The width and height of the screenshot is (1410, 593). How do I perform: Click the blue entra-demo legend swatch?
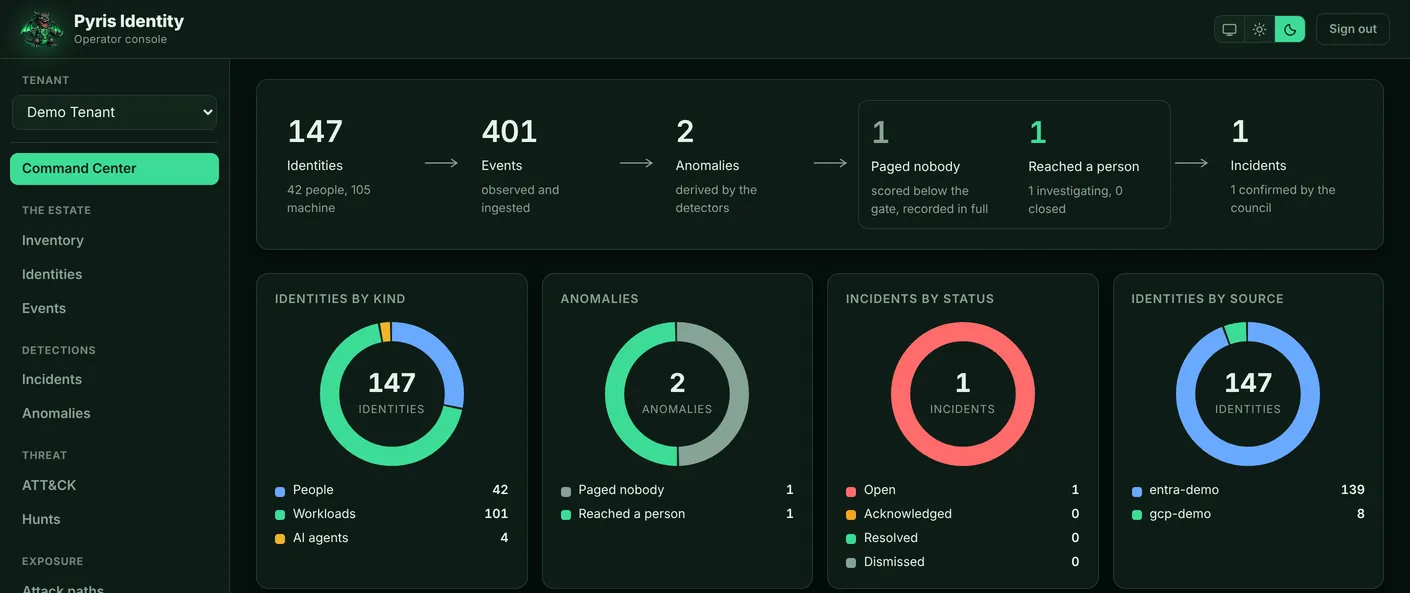pyautogui.click(x=1137, y=491)
